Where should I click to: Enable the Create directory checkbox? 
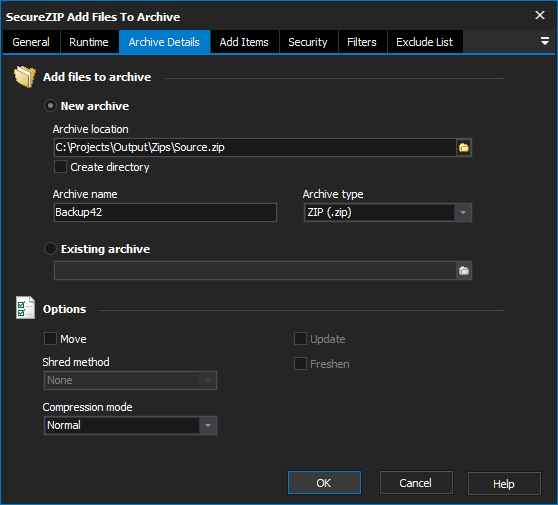[x=60, y=167]
